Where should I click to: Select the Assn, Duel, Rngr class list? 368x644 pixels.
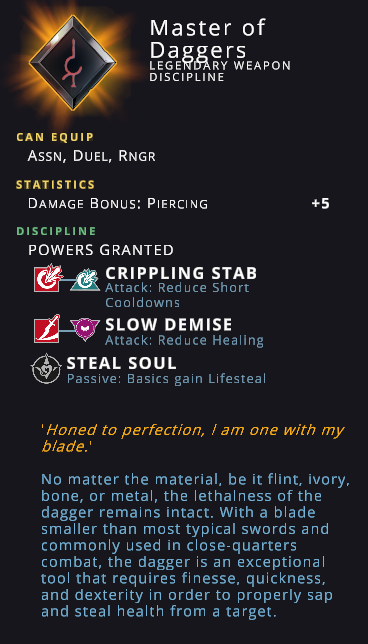tap(92, 156)
